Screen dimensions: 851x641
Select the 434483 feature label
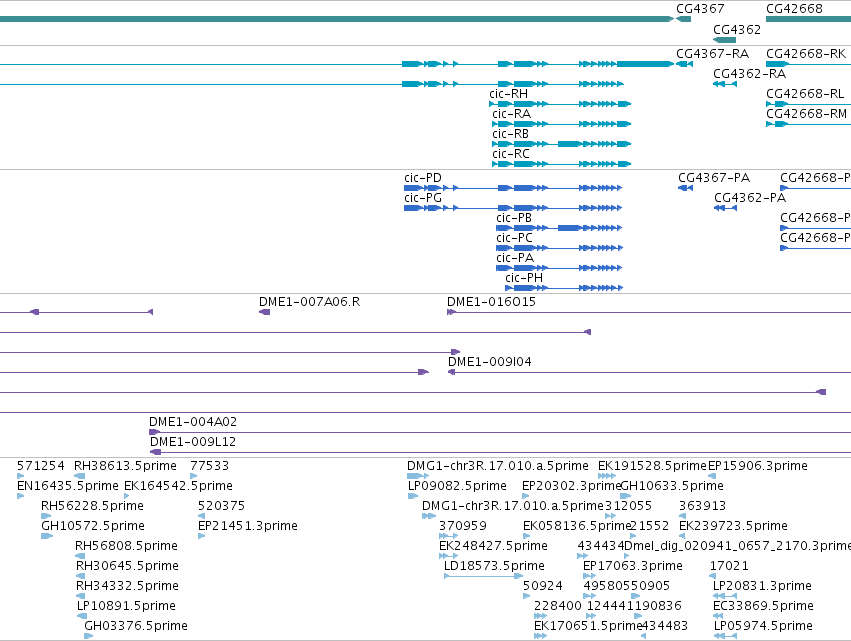[664, 626]
